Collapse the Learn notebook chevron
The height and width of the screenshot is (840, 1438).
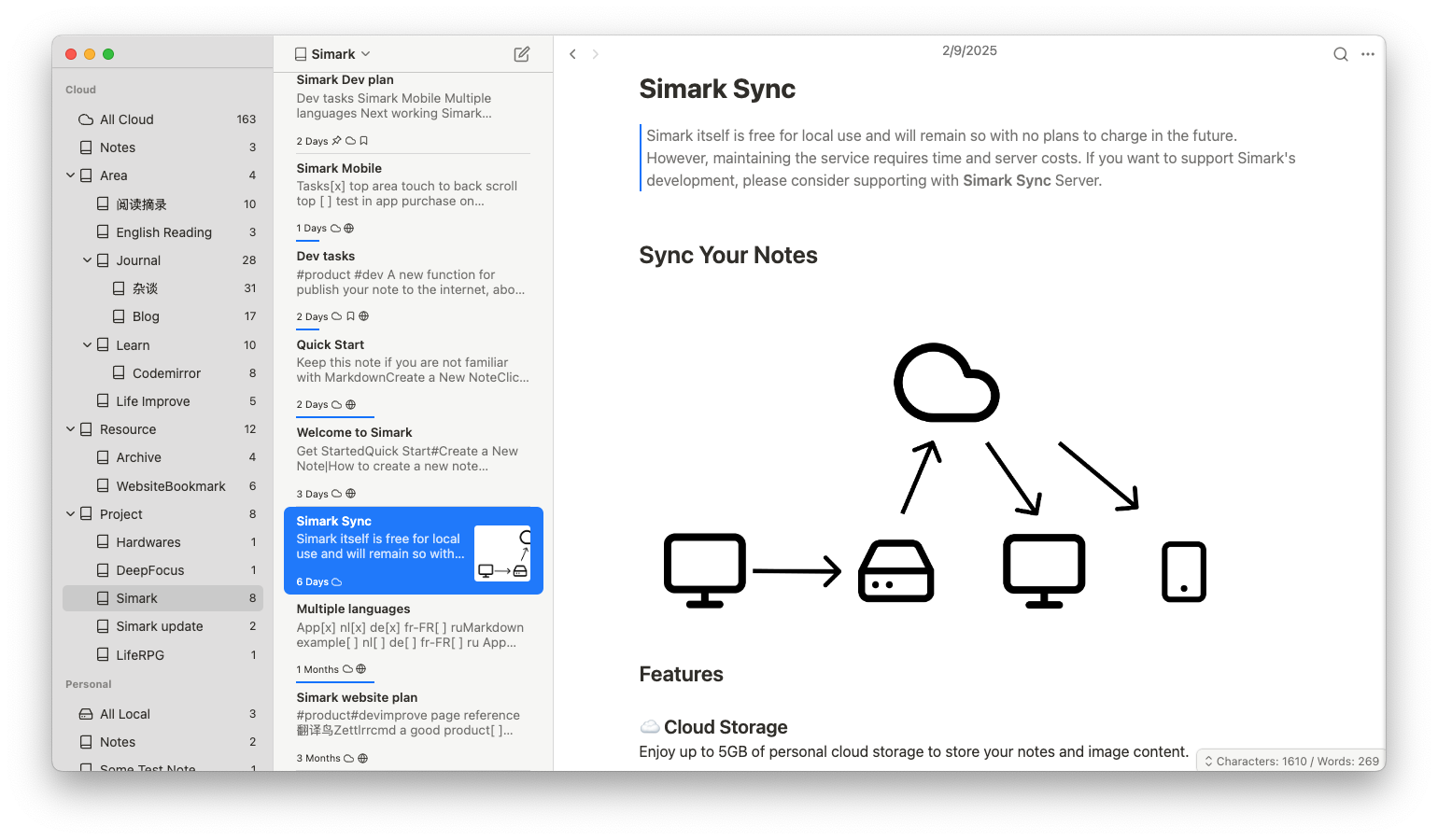(x=87, y=345)
